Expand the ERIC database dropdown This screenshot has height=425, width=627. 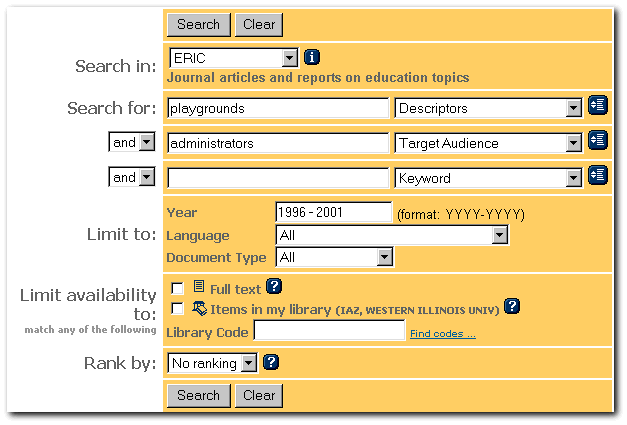tap(289, 59)
